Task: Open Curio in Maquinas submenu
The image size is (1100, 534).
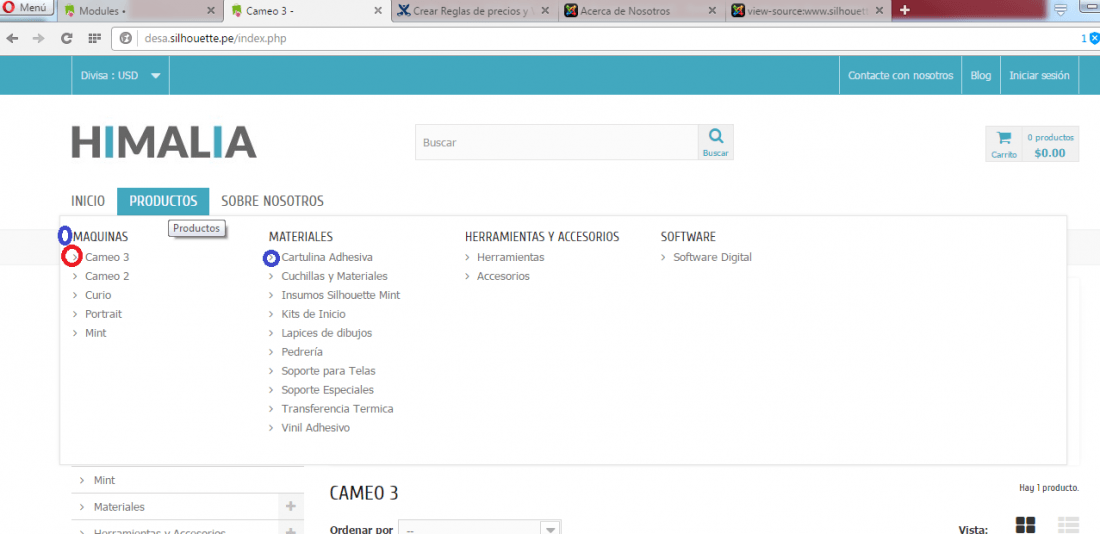Action: [98, 295]
